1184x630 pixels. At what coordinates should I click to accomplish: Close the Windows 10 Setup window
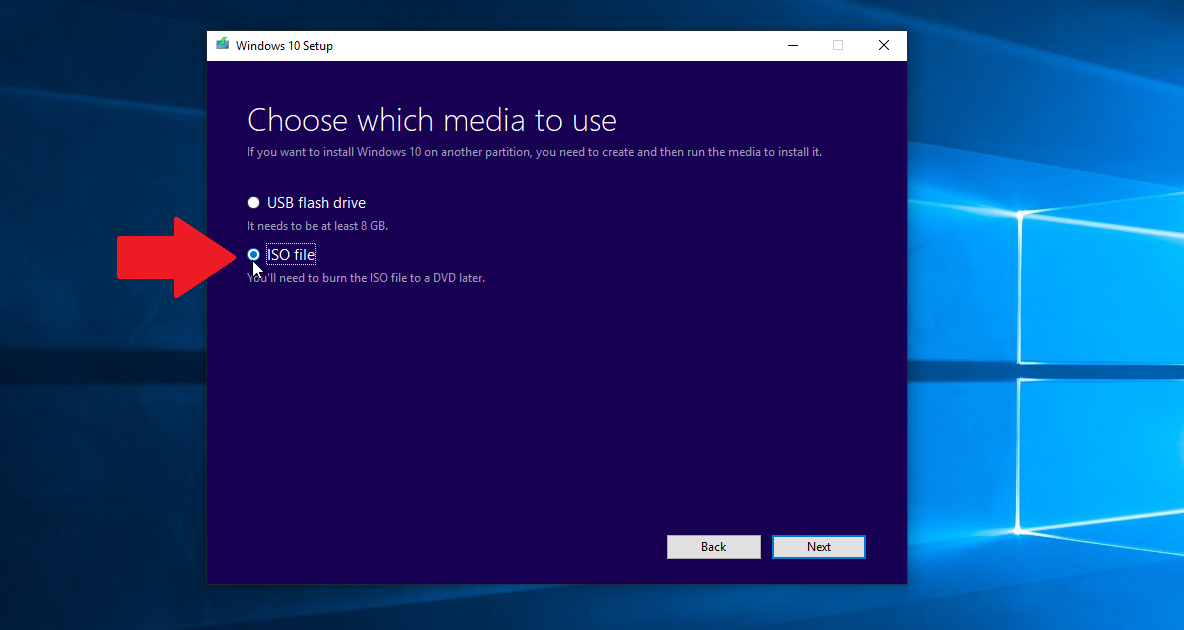(x=883, y=45)
